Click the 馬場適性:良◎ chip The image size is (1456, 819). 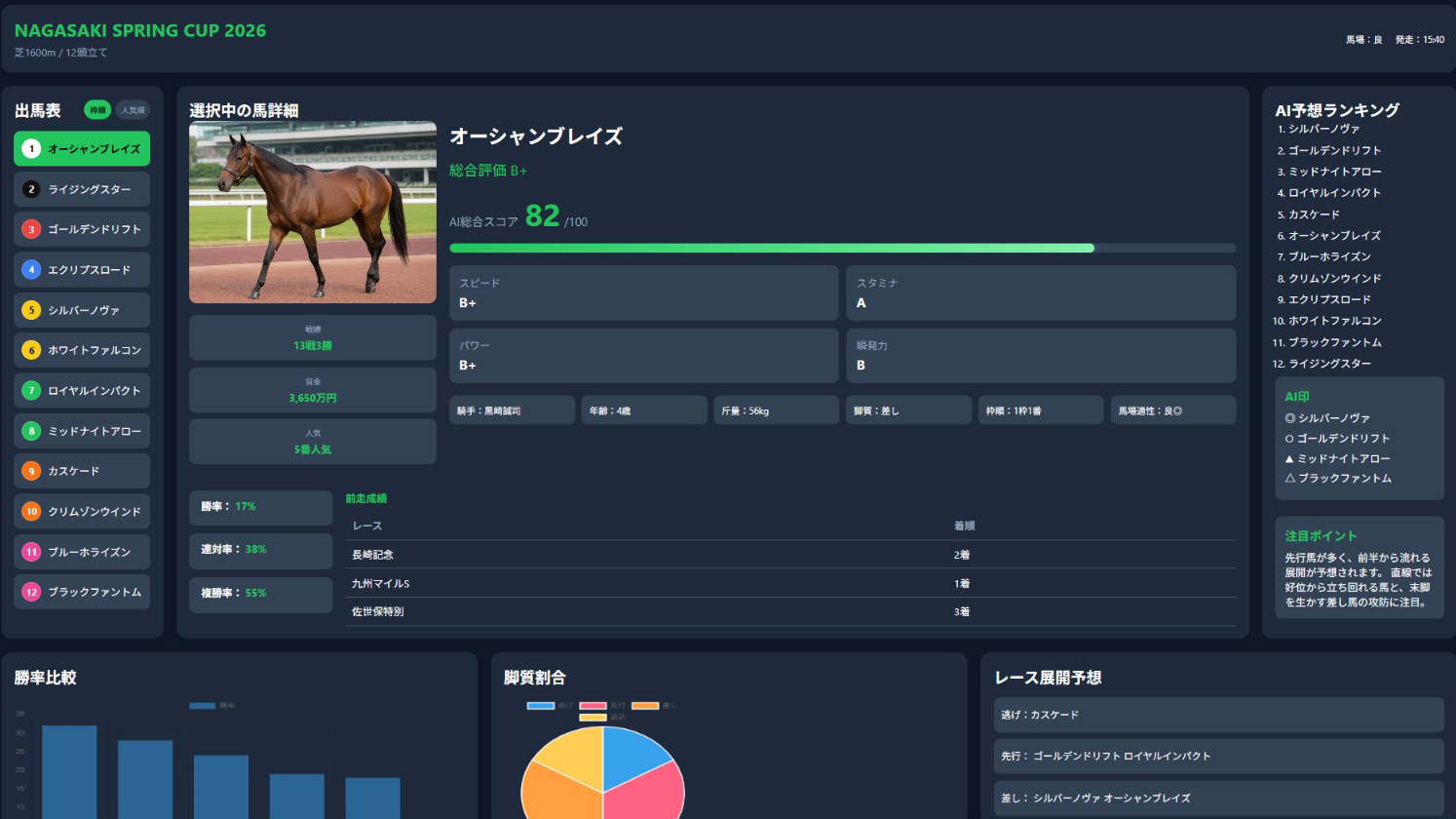1173,410
